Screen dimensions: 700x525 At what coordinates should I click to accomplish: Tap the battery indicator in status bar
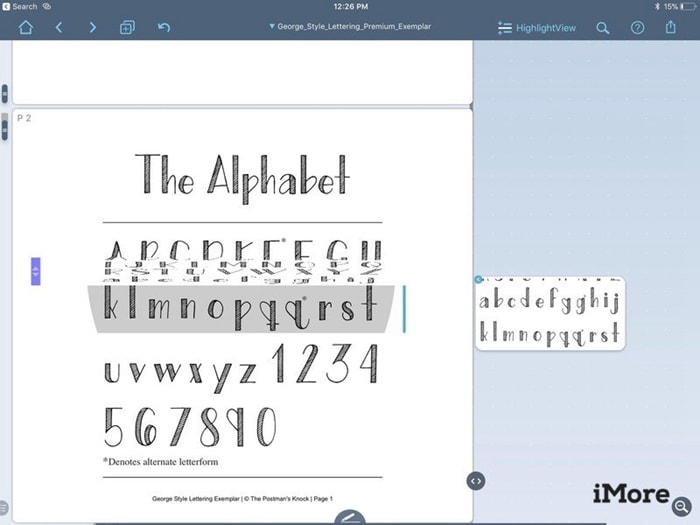click(x=688, y=6)
